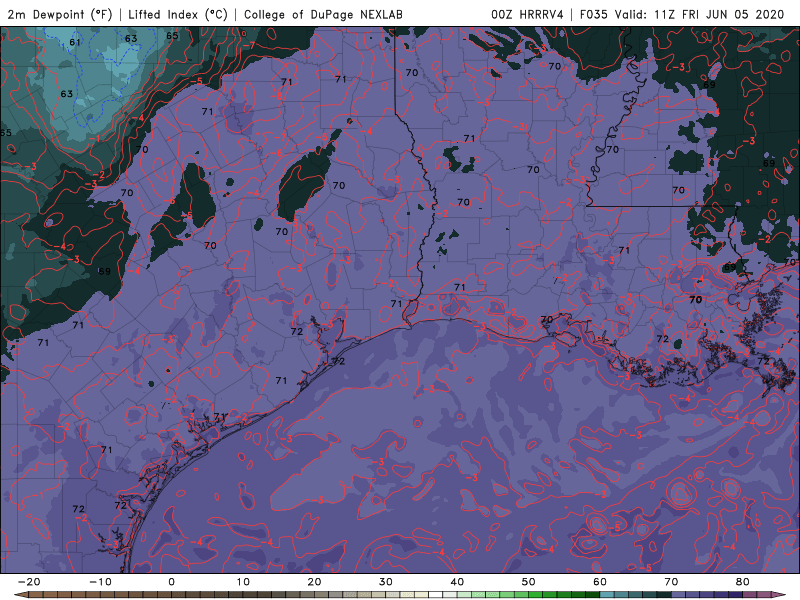
Task: Select the "0" color scale label
Action: coord(171,582)
